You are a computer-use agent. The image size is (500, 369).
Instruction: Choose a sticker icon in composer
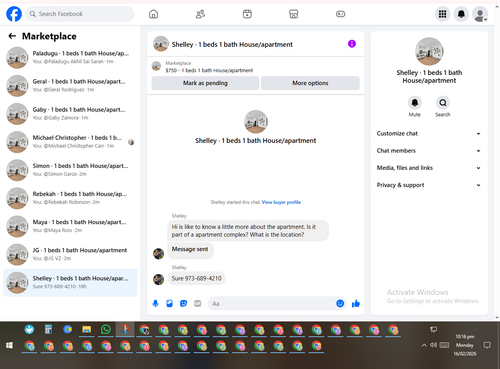[183, 304]
